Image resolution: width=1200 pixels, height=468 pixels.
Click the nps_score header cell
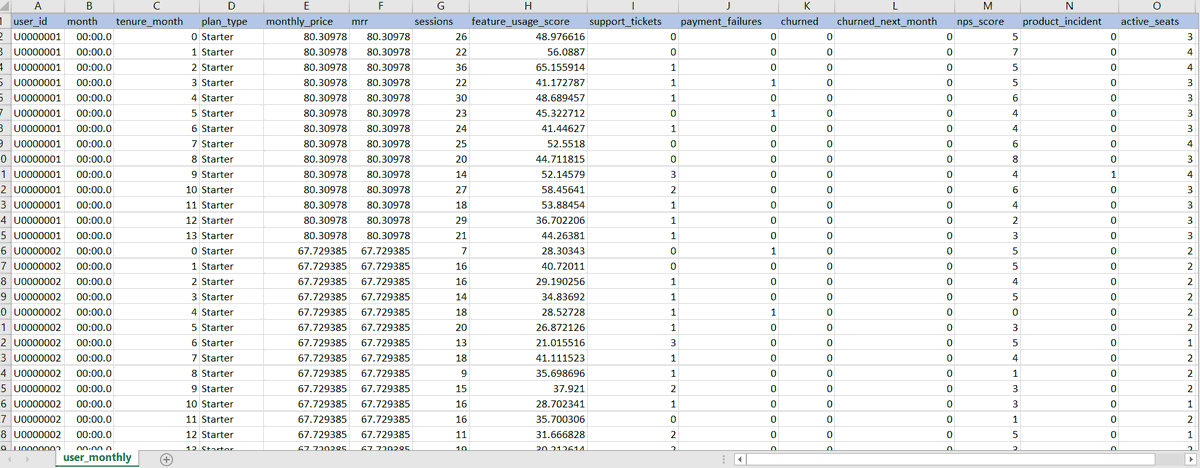coord(985,21)
